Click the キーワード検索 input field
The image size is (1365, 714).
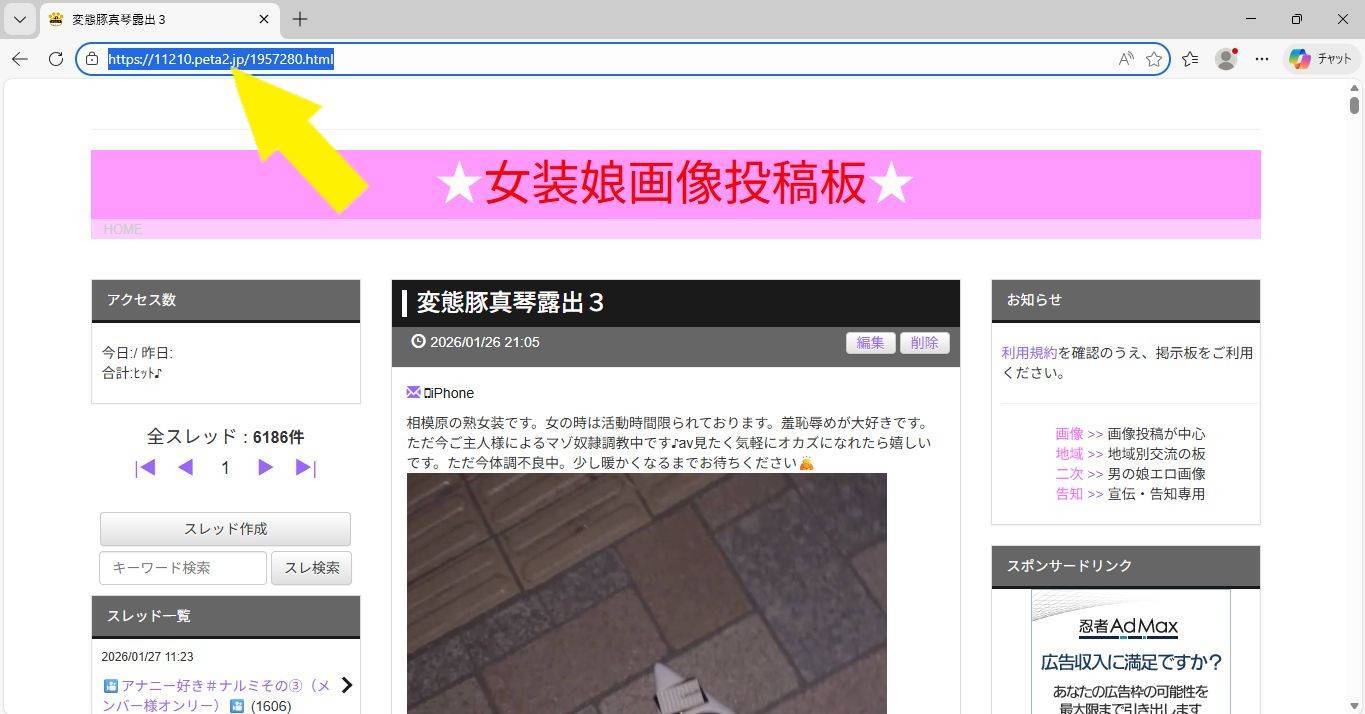[183, 568]
